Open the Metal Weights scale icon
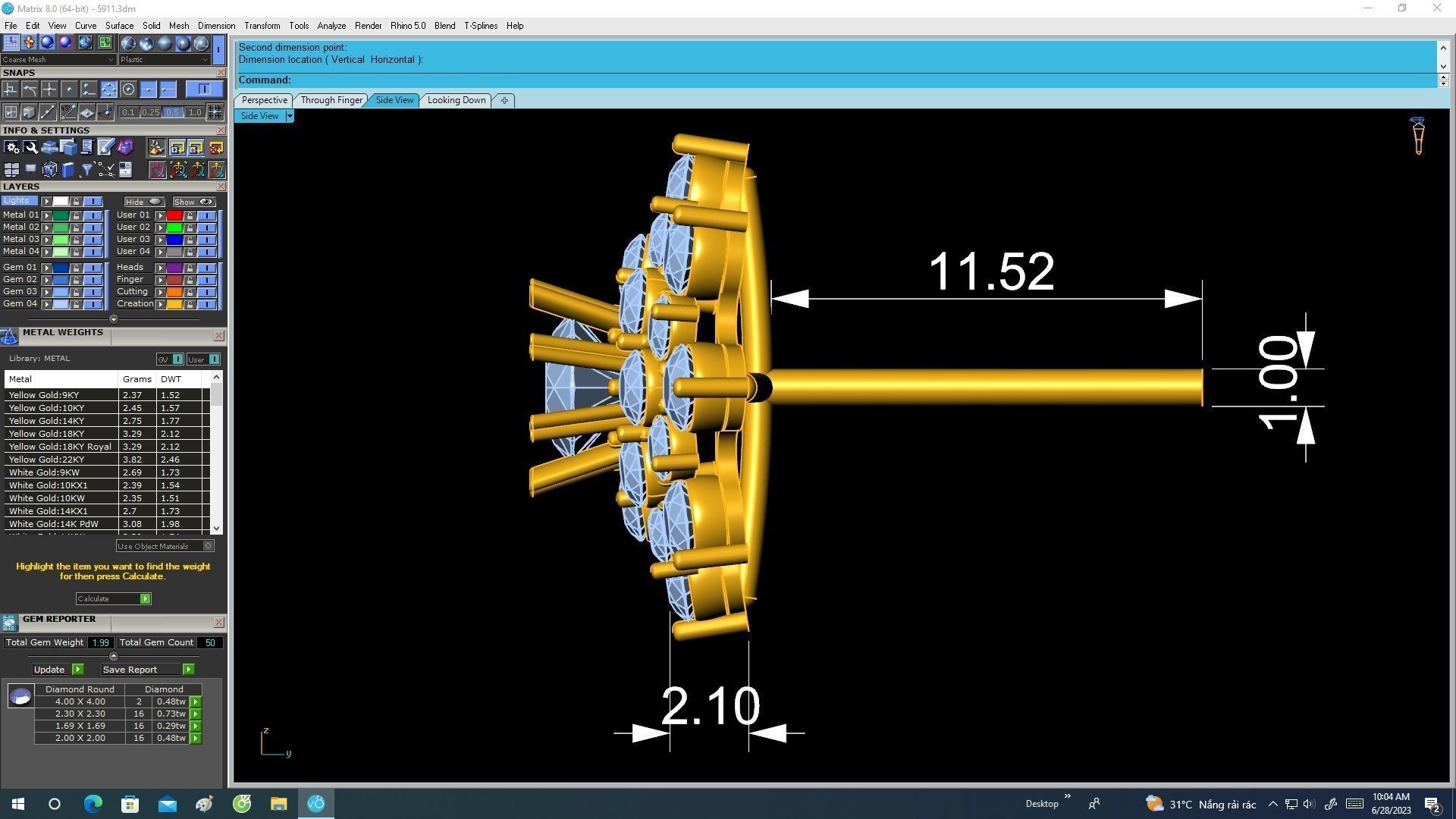 (x=9, y=337)
